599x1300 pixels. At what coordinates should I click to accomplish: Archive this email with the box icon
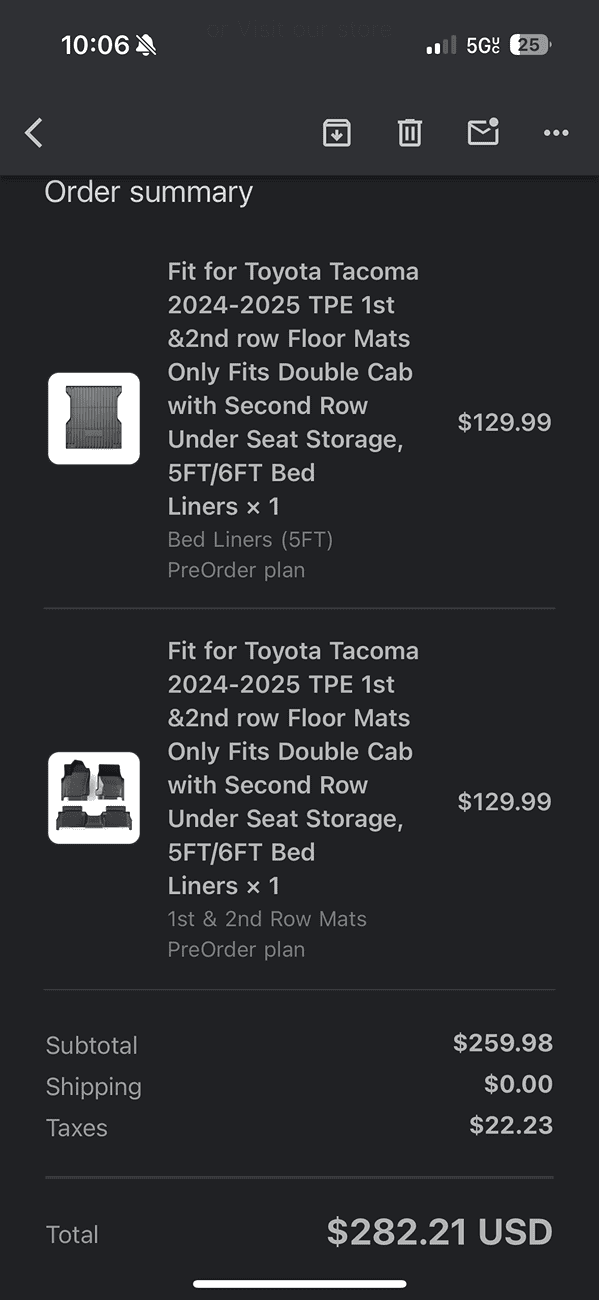(337, 133)
